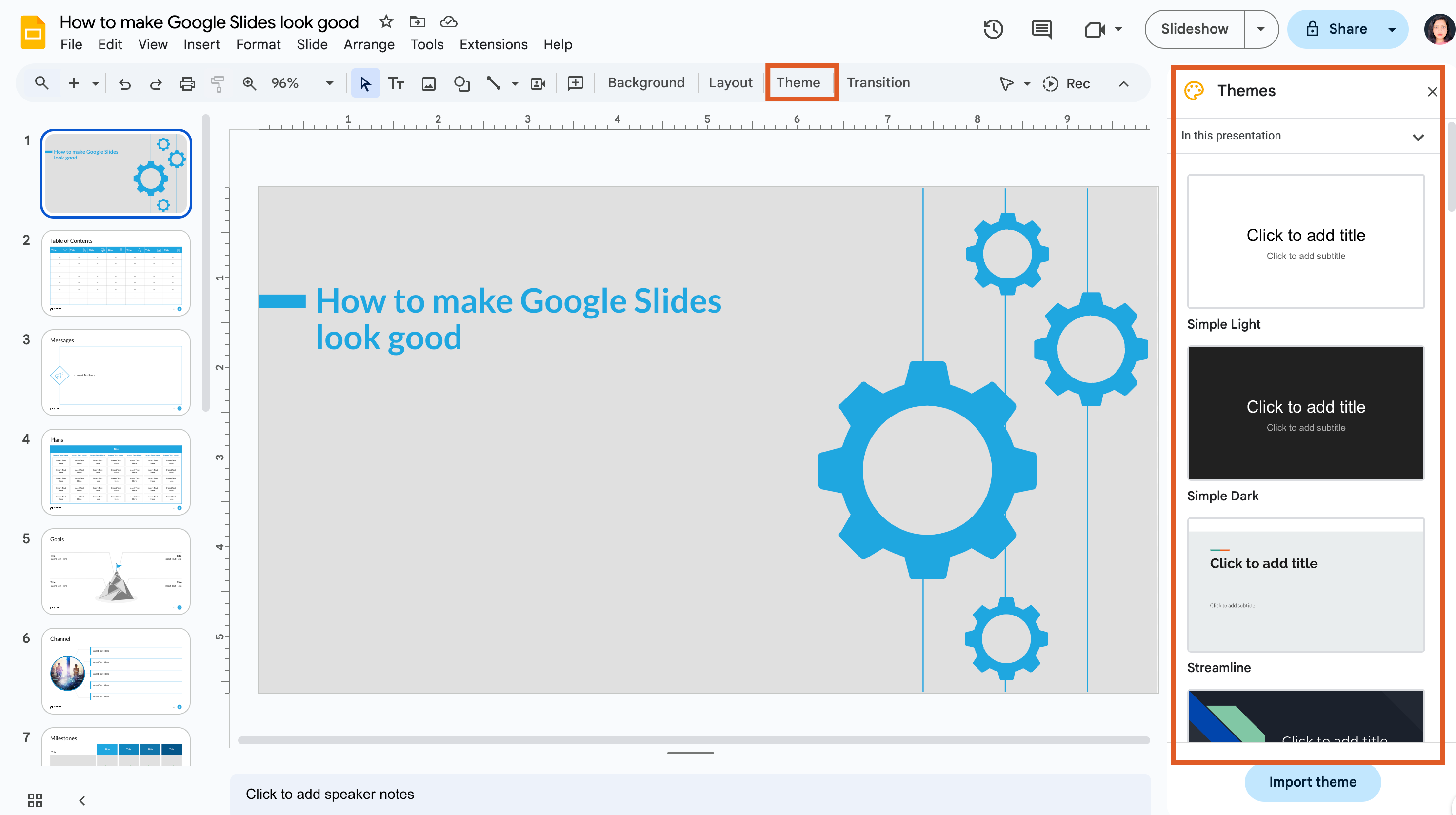Image resolution: width=1456 pixels, height=815 pixels.
Task: Expand the line tool options arrow
Action: 514,84
